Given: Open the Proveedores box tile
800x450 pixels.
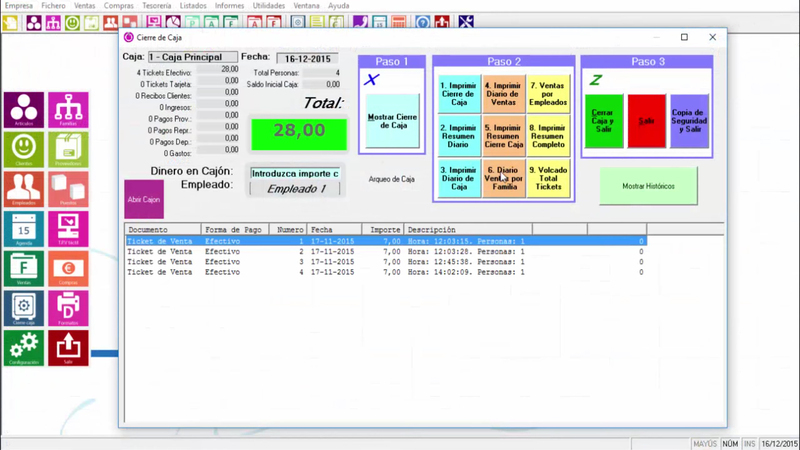Looking at the screenshot, I should tap(68, 149).
